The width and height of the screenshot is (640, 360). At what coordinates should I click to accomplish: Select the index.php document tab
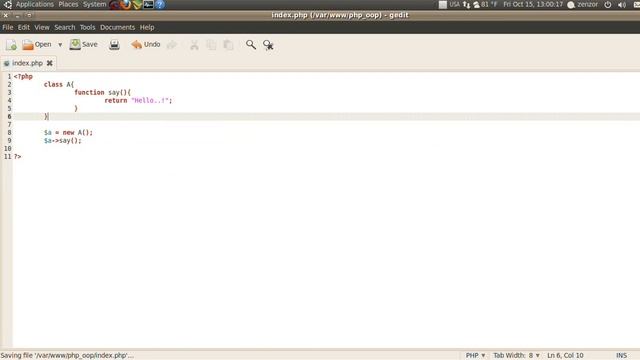(27, 63)
